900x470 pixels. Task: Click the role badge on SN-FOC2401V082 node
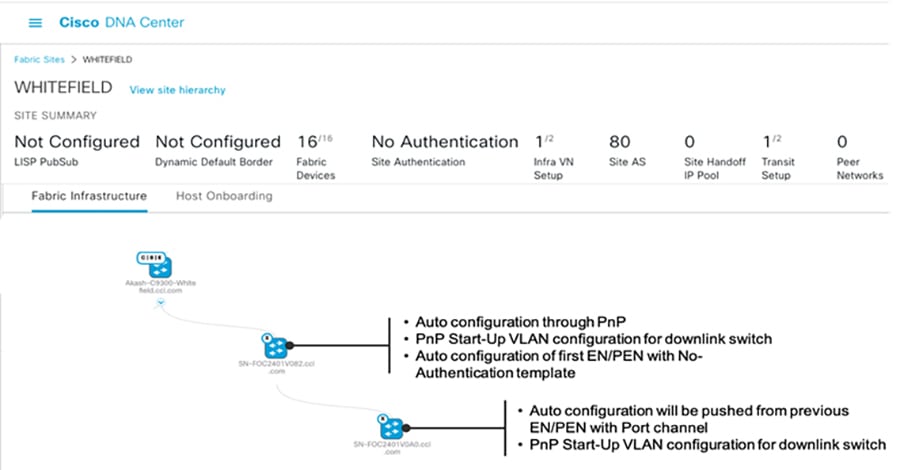[x=266, y=338]
